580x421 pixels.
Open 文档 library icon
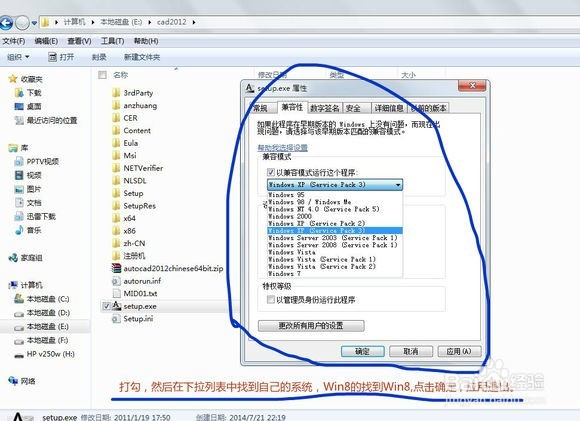pos(19,202)
